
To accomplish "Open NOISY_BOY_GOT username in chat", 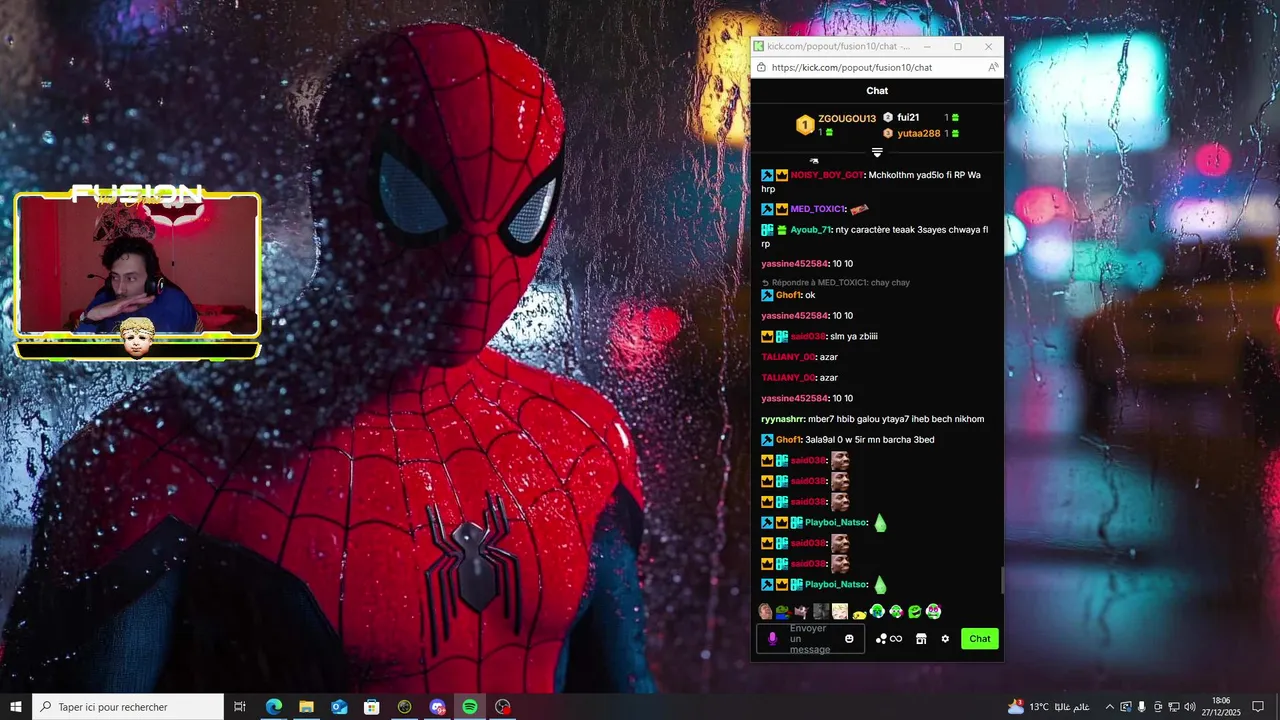I will pos(827,175).
